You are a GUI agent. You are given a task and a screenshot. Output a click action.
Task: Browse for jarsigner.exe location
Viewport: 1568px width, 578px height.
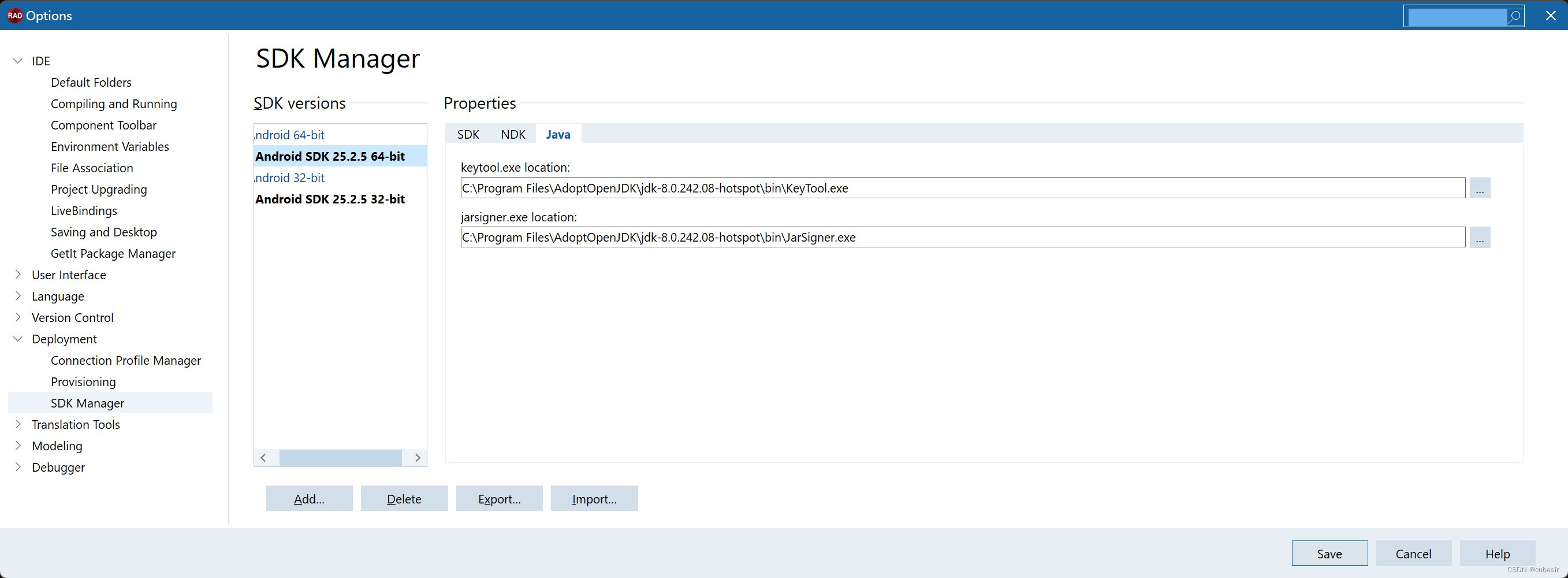point(1480,238)
